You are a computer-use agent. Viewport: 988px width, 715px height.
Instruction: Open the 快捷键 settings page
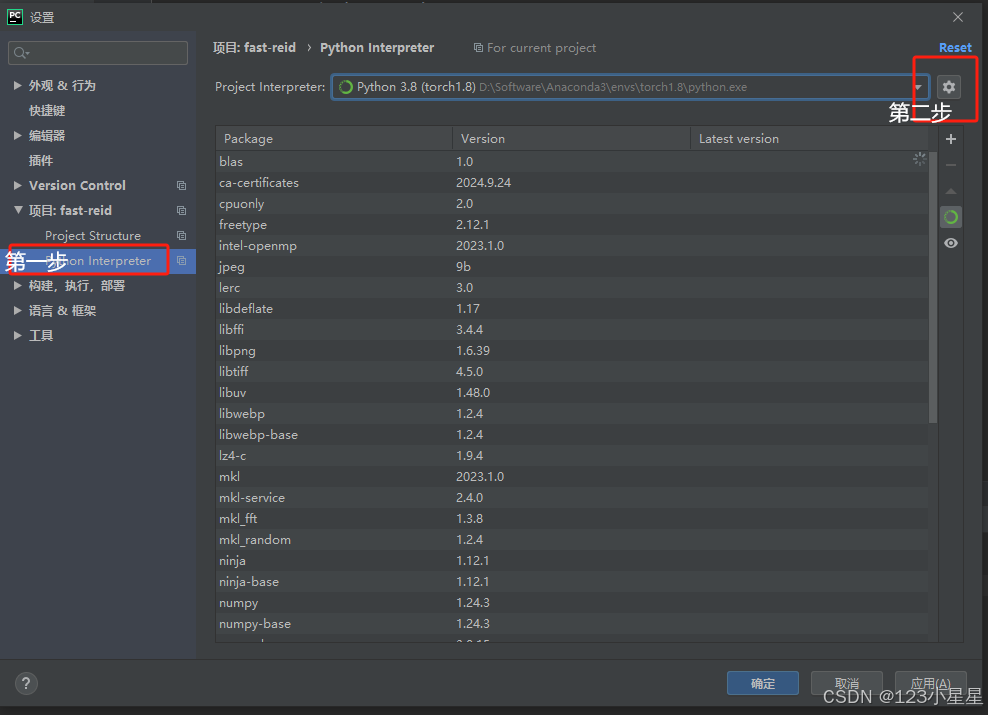point(47,111)
